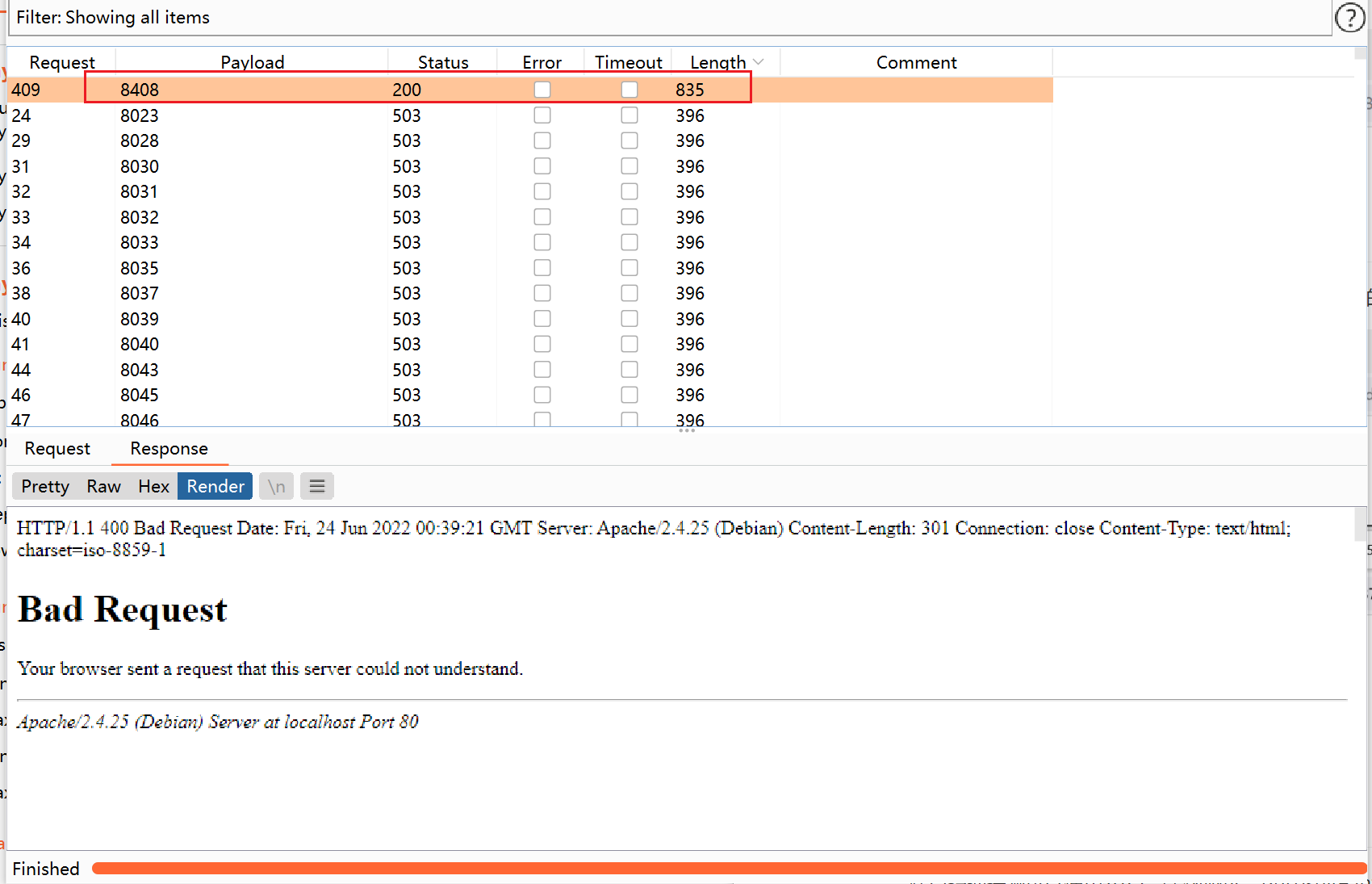Select the row with payload 8031
The height and width of the screenshot is (884, 1372).
(530, 191)
